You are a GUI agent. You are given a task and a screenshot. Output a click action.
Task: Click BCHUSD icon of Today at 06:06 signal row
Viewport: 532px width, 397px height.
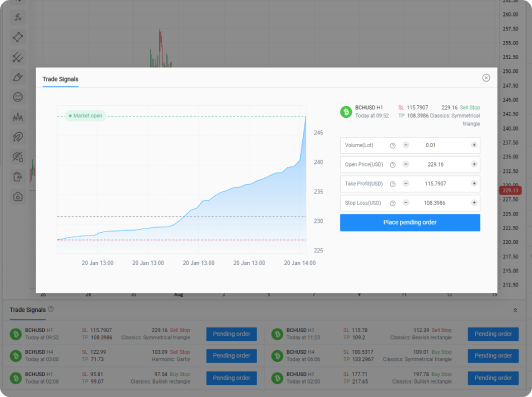(x=277, y=356)
